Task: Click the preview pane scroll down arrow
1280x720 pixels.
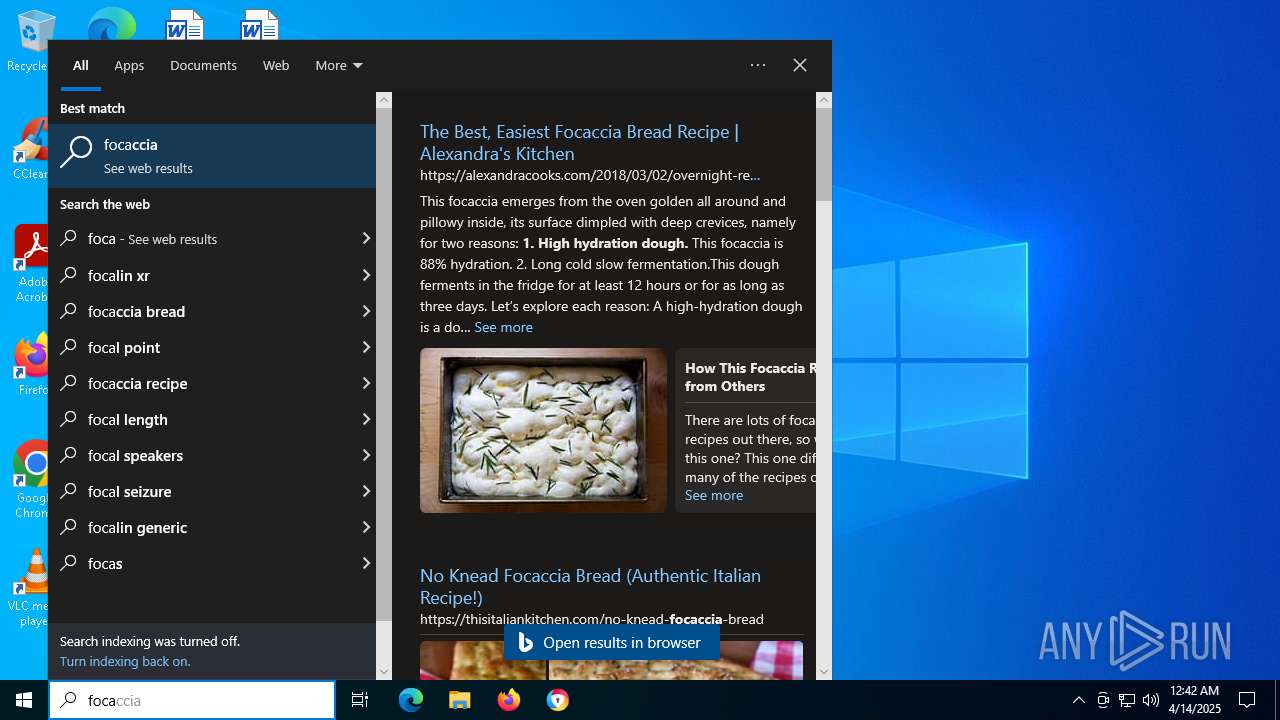Action: 824,672
